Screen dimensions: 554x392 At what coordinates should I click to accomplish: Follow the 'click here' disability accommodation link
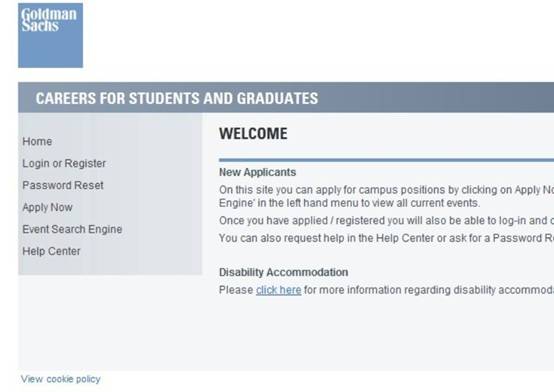pos(278,290)
